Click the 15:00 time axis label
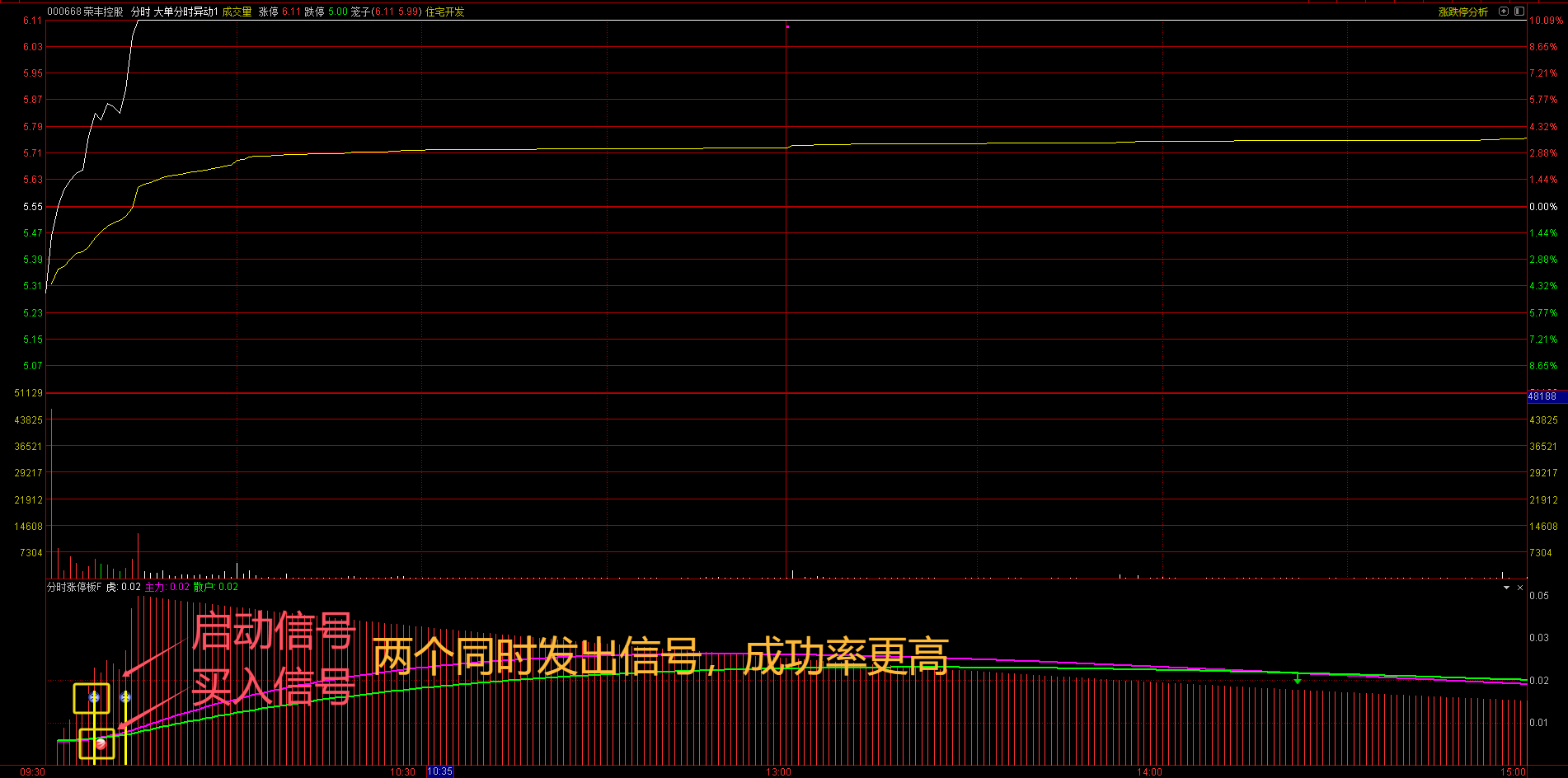This screenshot has height=778, width=1568. (x=1513, y=772)
